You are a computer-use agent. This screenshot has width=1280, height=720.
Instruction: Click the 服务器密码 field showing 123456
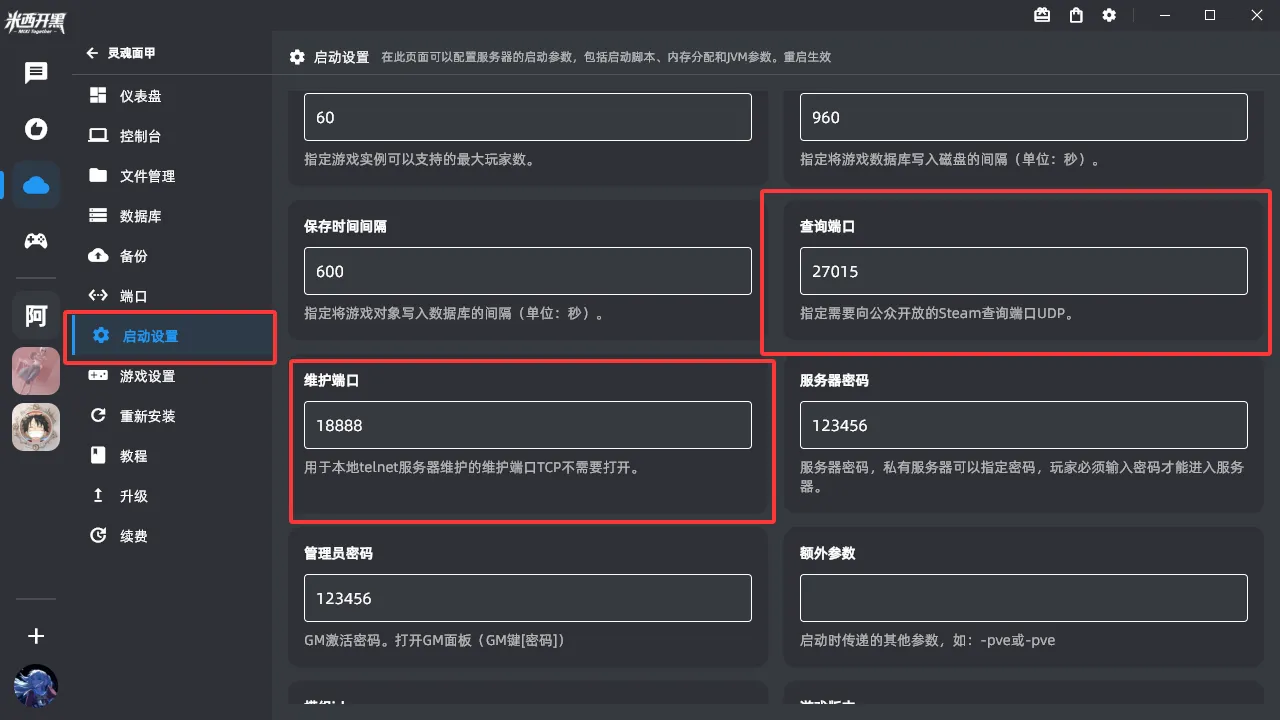1024,425
